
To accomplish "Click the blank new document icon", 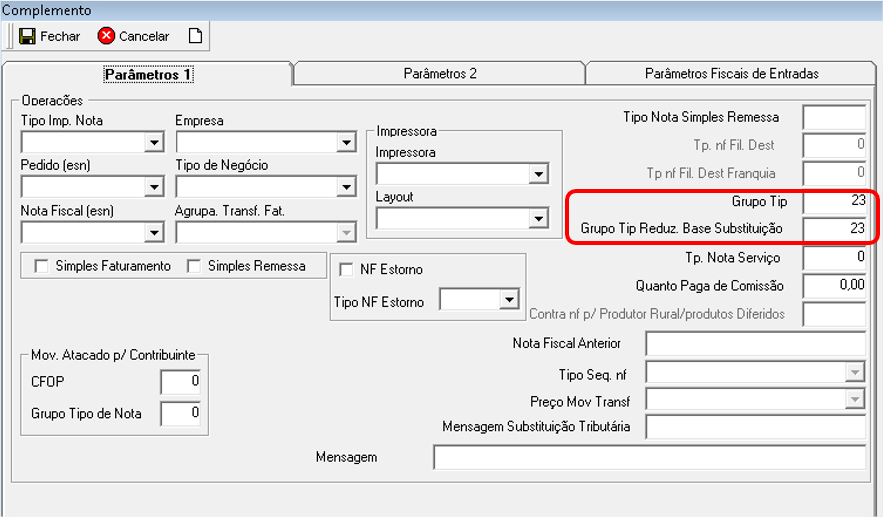I will (195, 36).
